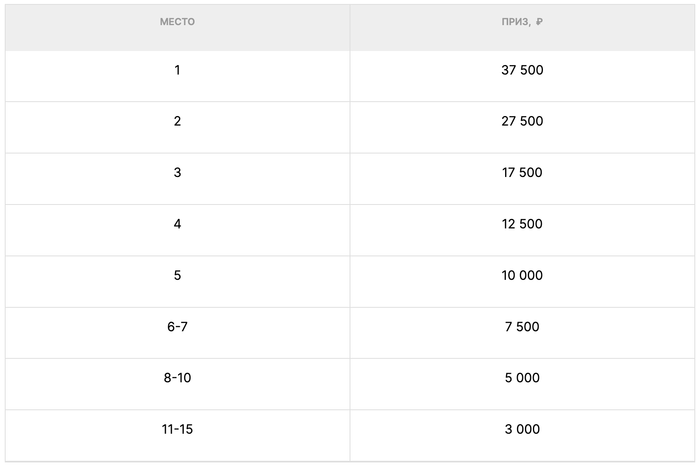Click the МЕСТО column header
The image size is (700, 468).
click(177, 22)
